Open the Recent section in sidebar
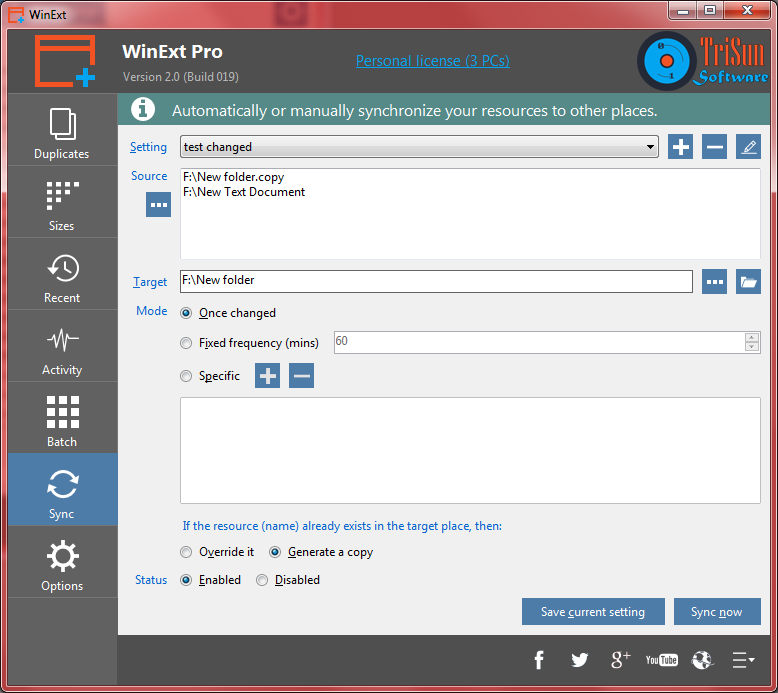This screenshot has width=778, height=693. 63,274
